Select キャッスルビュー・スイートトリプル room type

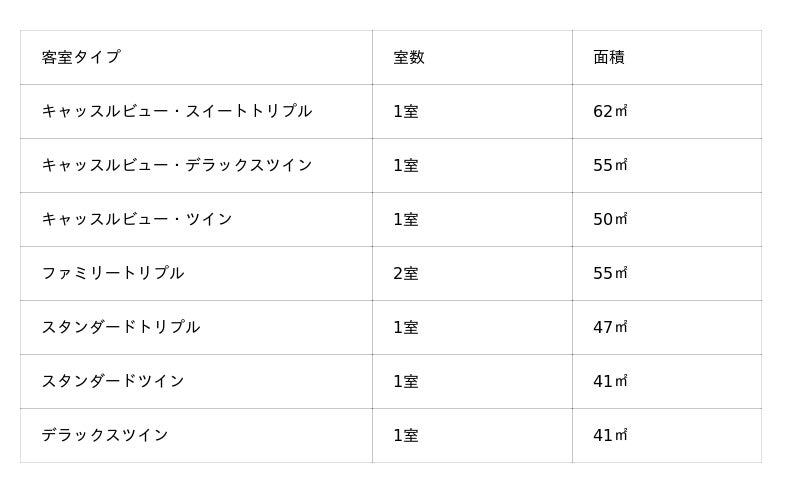click(x=177, y=111)
